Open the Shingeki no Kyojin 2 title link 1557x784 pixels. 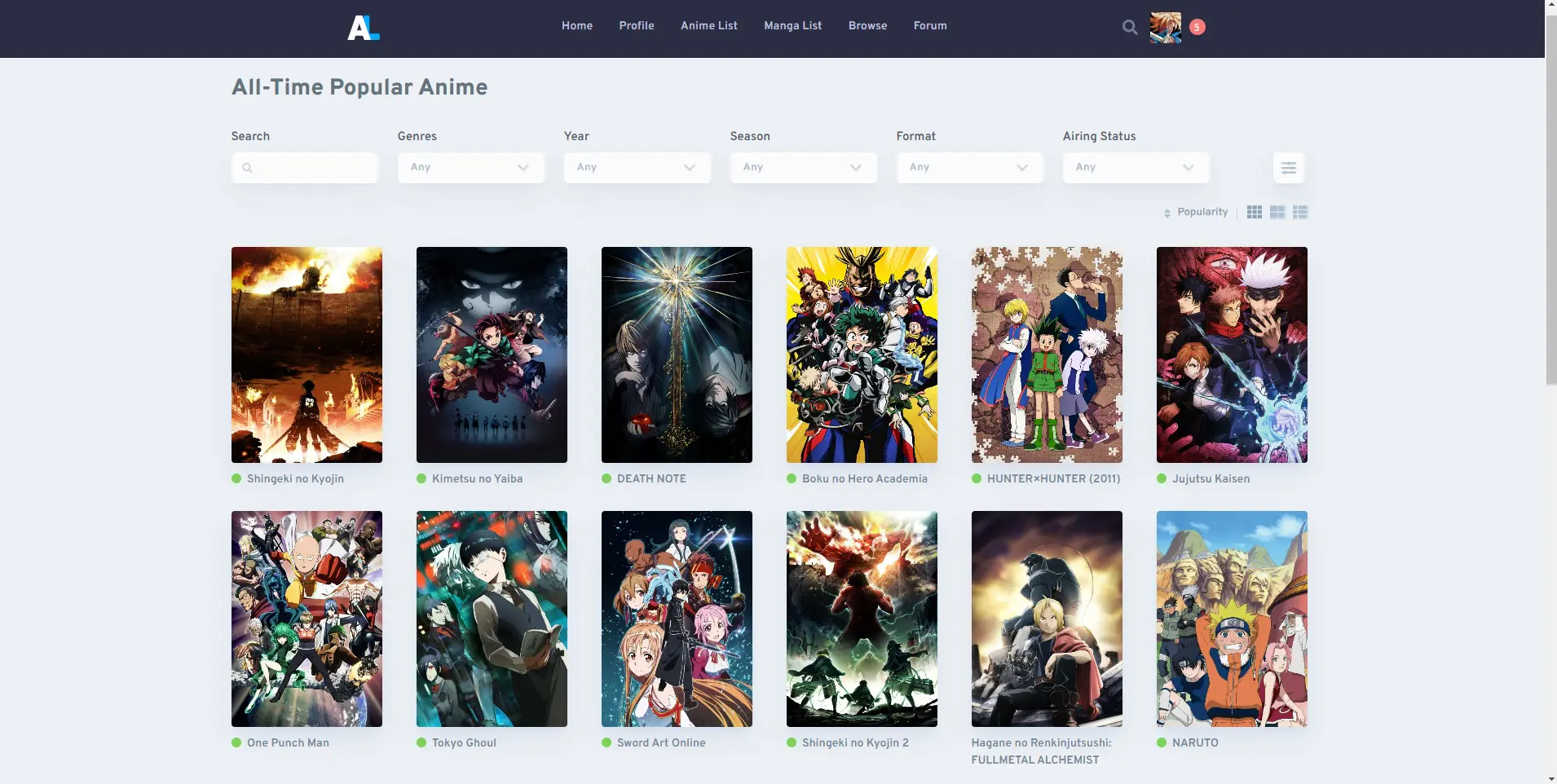pos(856,743)
